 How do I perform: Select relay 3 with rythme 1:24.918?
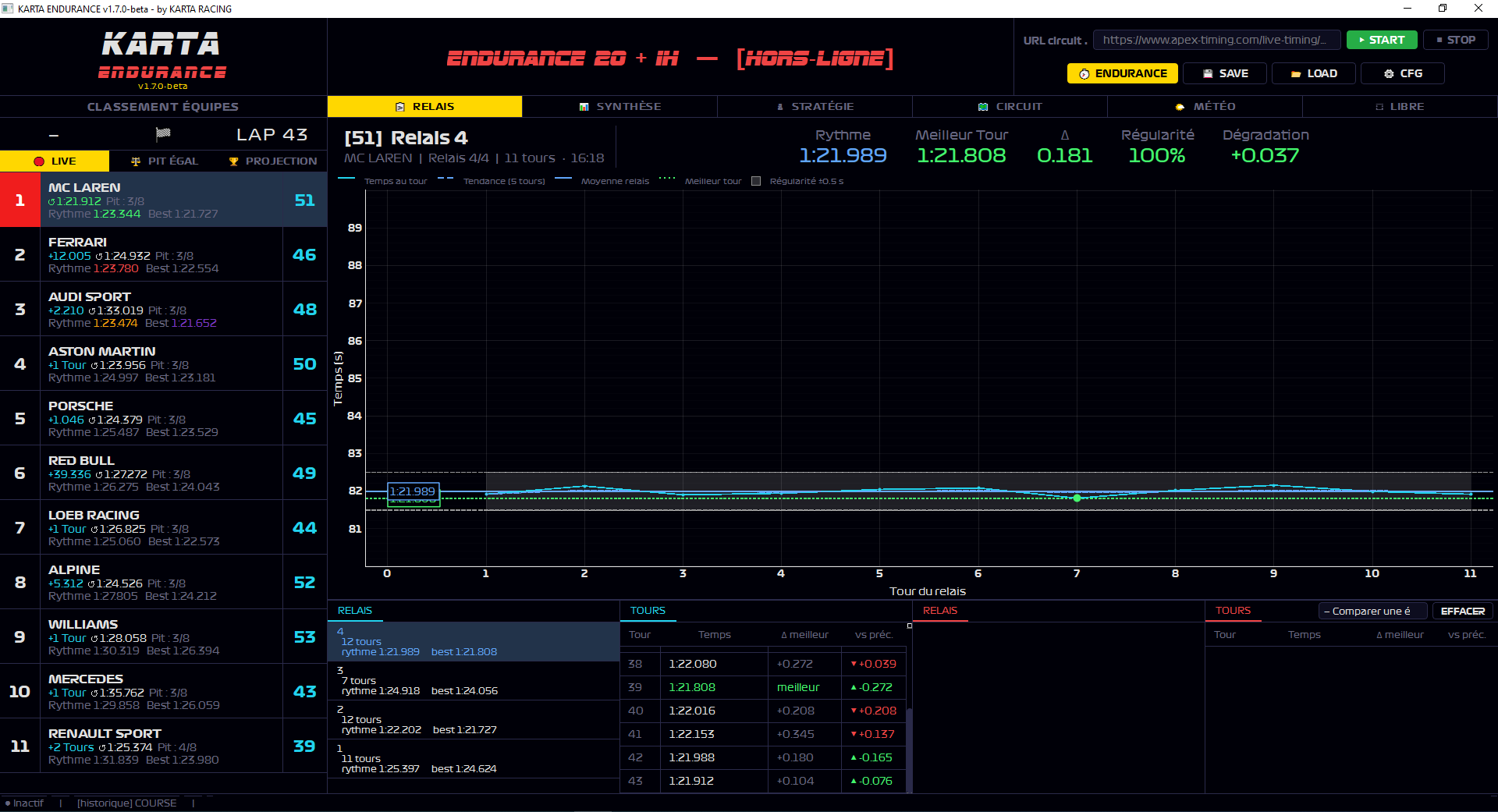pyautogui.click(x=474, y=681)
